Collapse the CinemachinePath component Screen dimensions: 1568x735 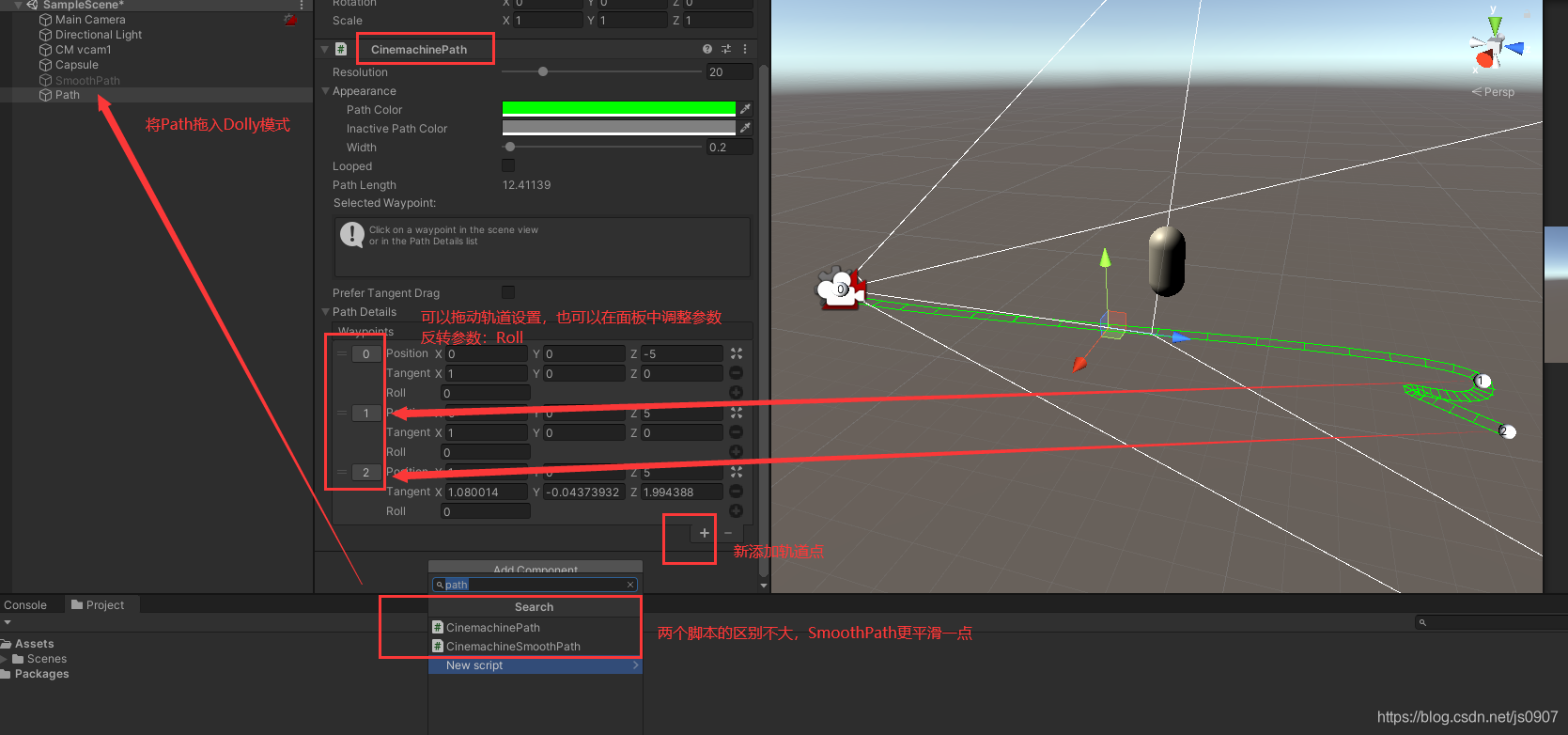click(324, 49)
